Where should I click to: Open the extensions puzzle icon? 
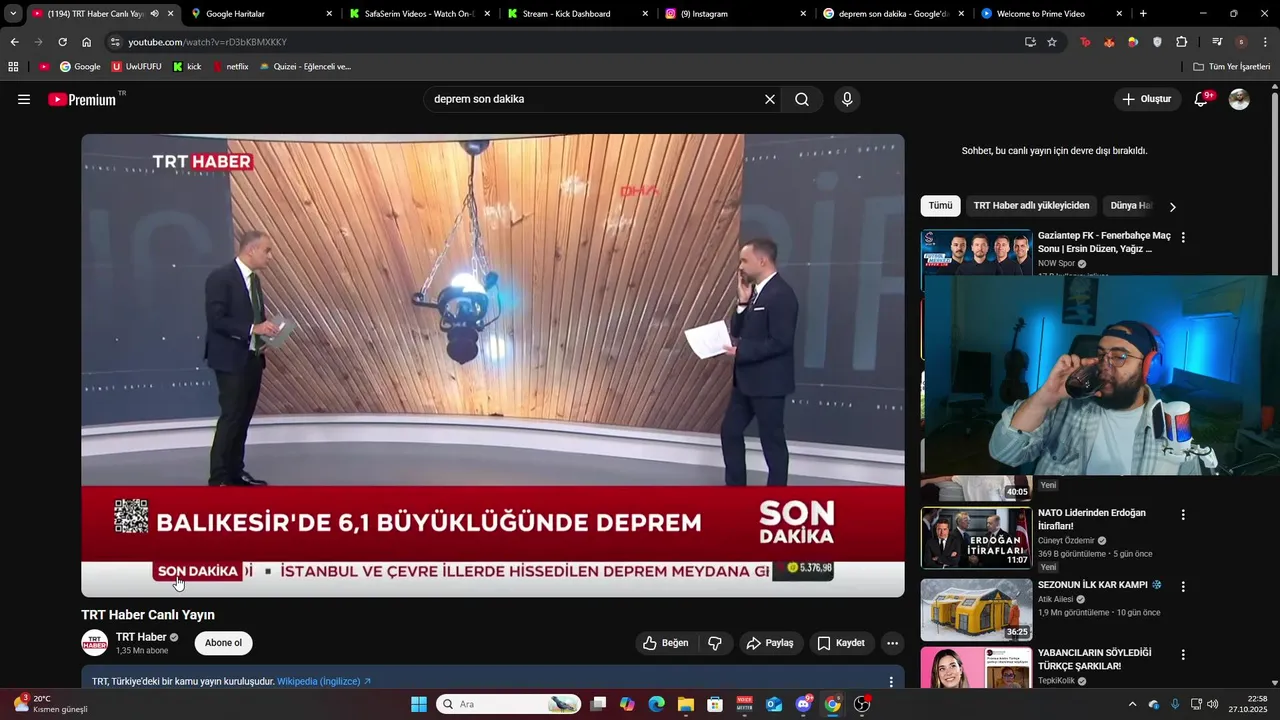(x=1182, y=42)
